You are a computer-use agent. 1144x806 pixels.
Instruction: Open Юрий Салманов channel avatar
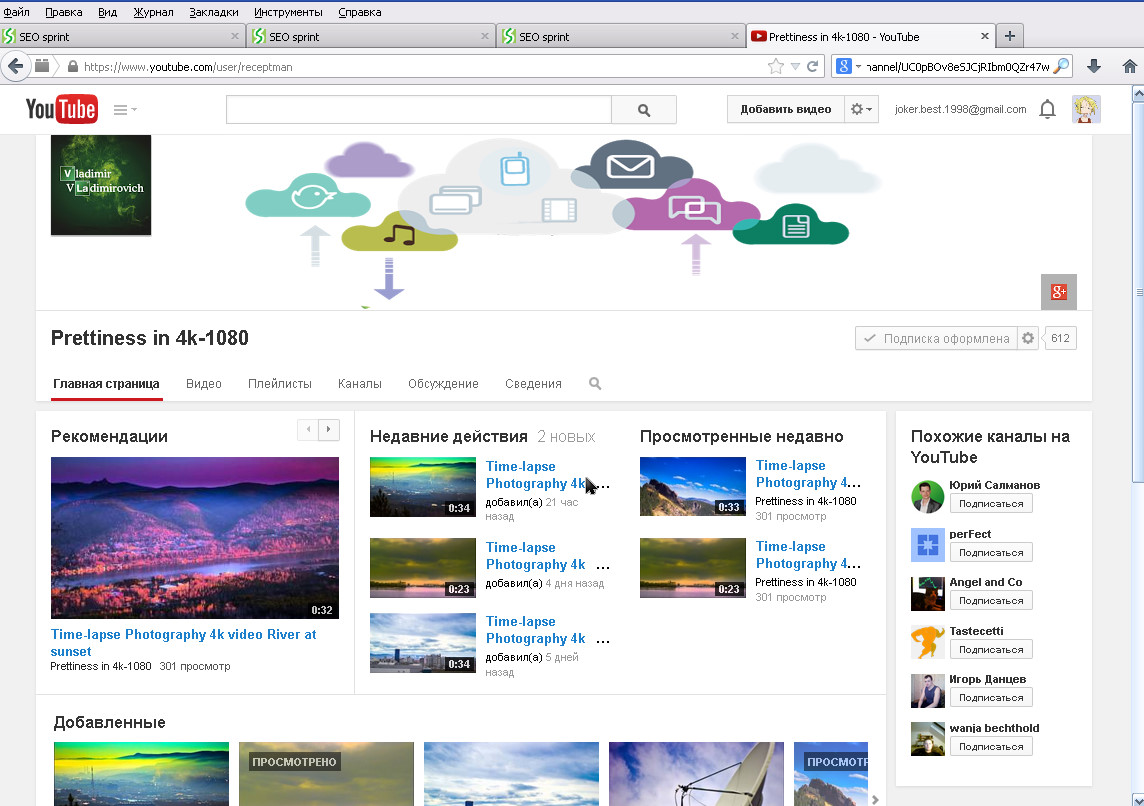(x=928, y=497)
